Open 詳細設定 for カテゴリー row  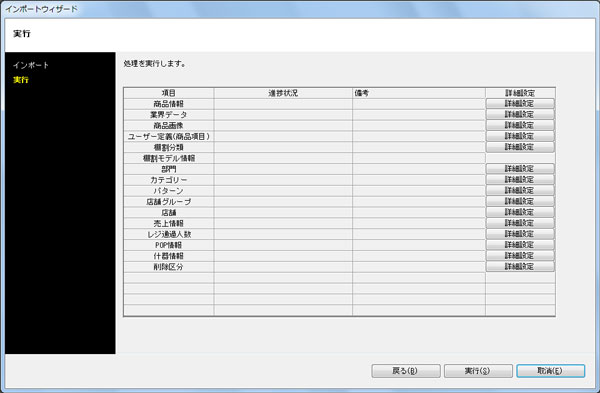(x=520, y=179)
